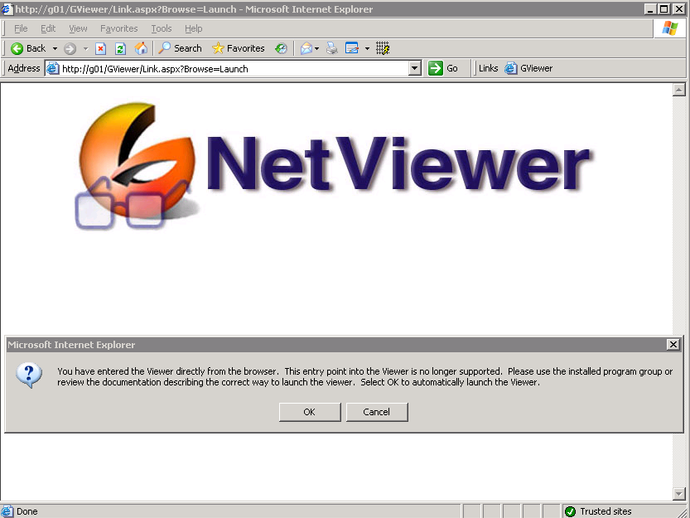This screenshot has height=518, width=690.
Task: Click the Edit page icon
Action: tap(352, 48)
